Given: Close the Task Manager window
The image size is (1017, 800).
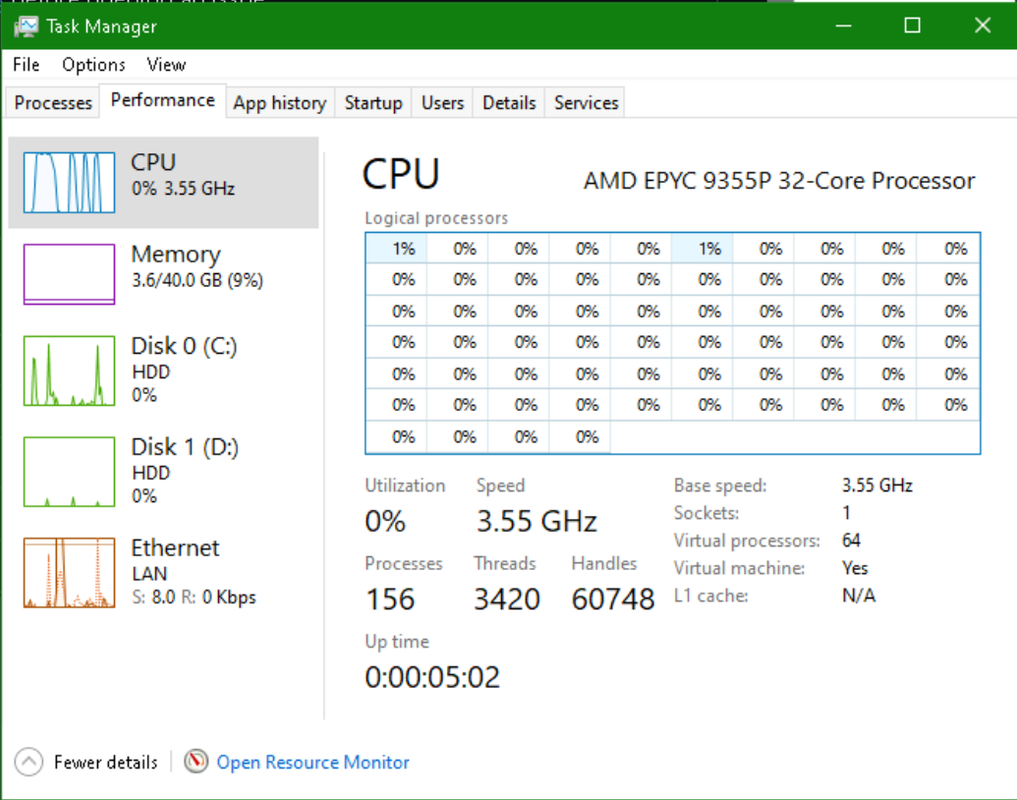Looking at the screenshot, I should (x=983, y=26).
